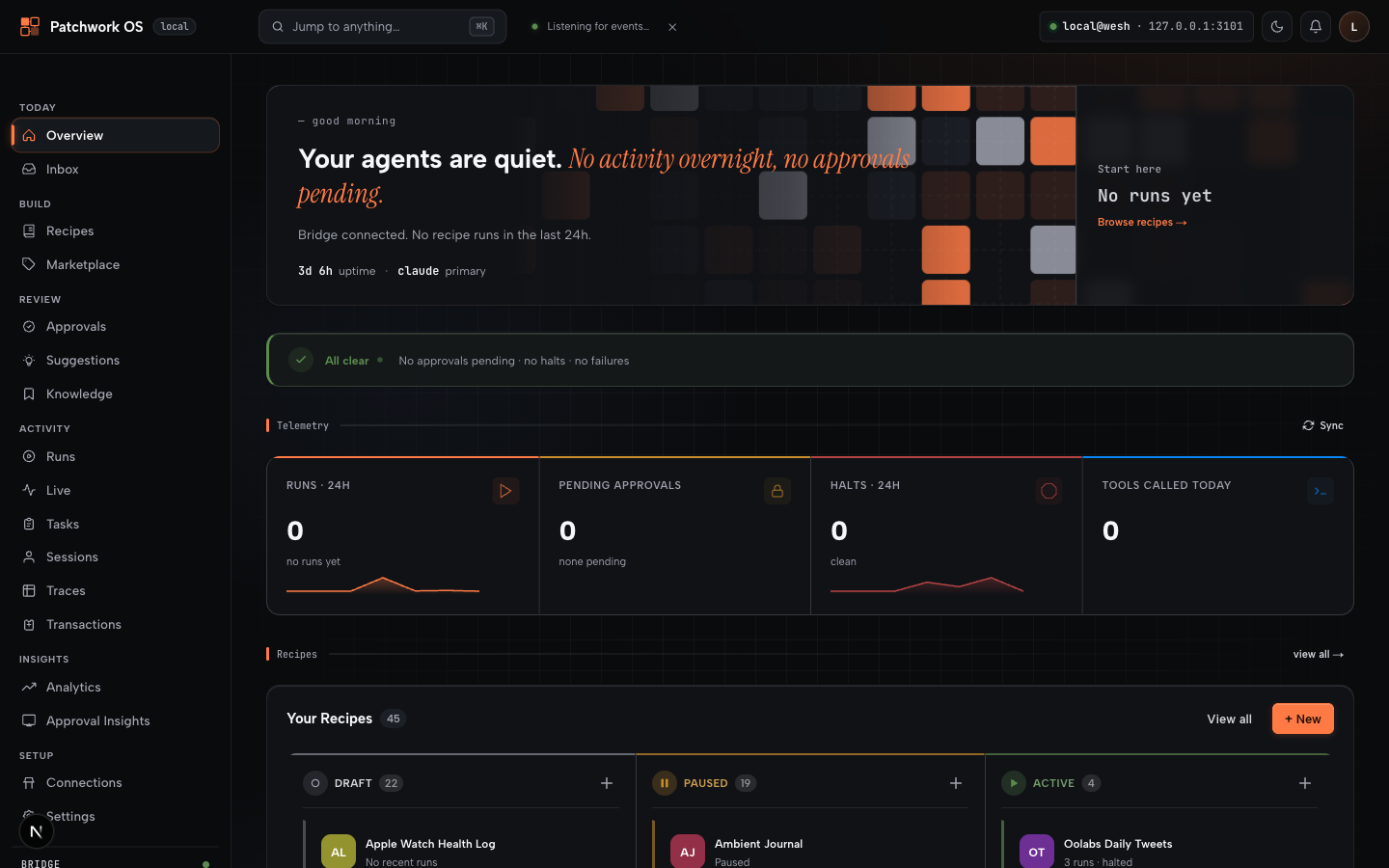Screen dimensions: 1389x868
Task: Click the No runs yet heading
Action: pos(1155,196)
